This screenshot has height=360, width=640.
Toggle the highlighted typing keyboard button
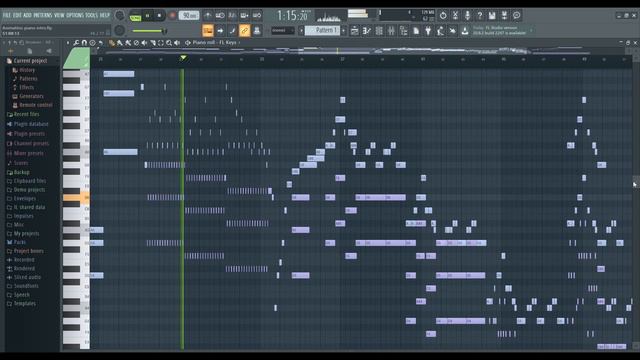[208, 30]
